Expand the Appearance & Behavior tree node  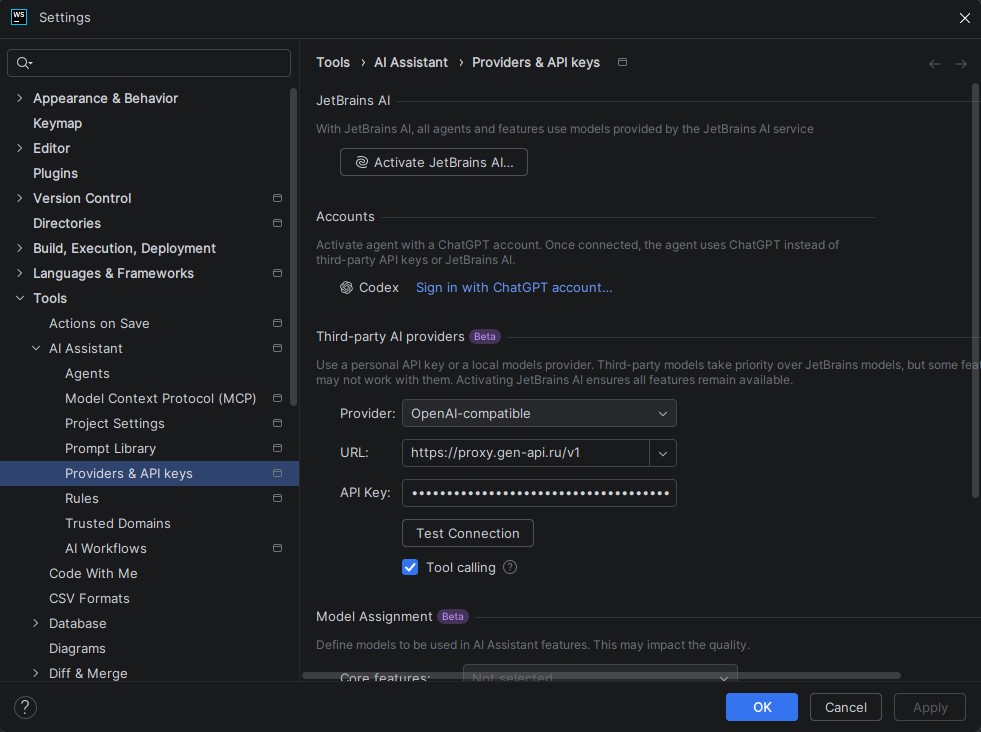coord(19,98)
